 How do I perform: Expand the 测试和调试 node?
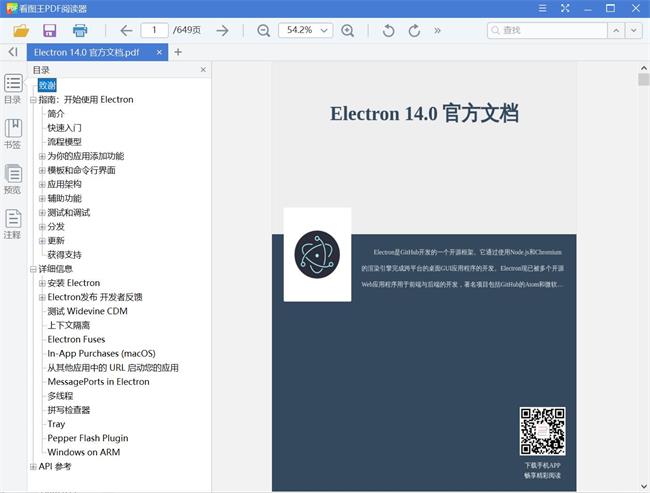coord(42,213)
